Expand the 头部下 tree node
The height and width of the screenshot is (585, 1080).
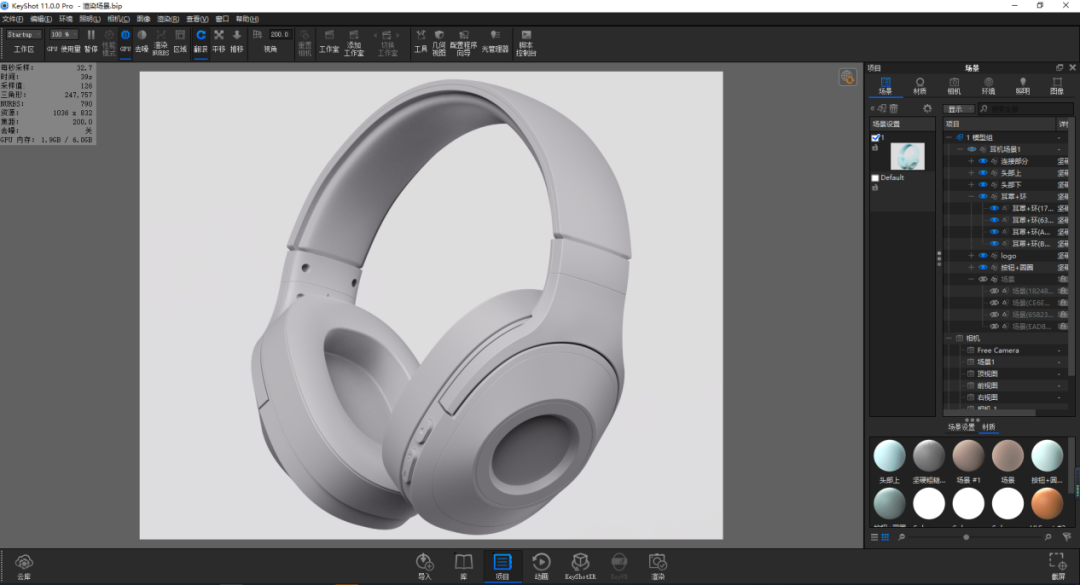971,185
